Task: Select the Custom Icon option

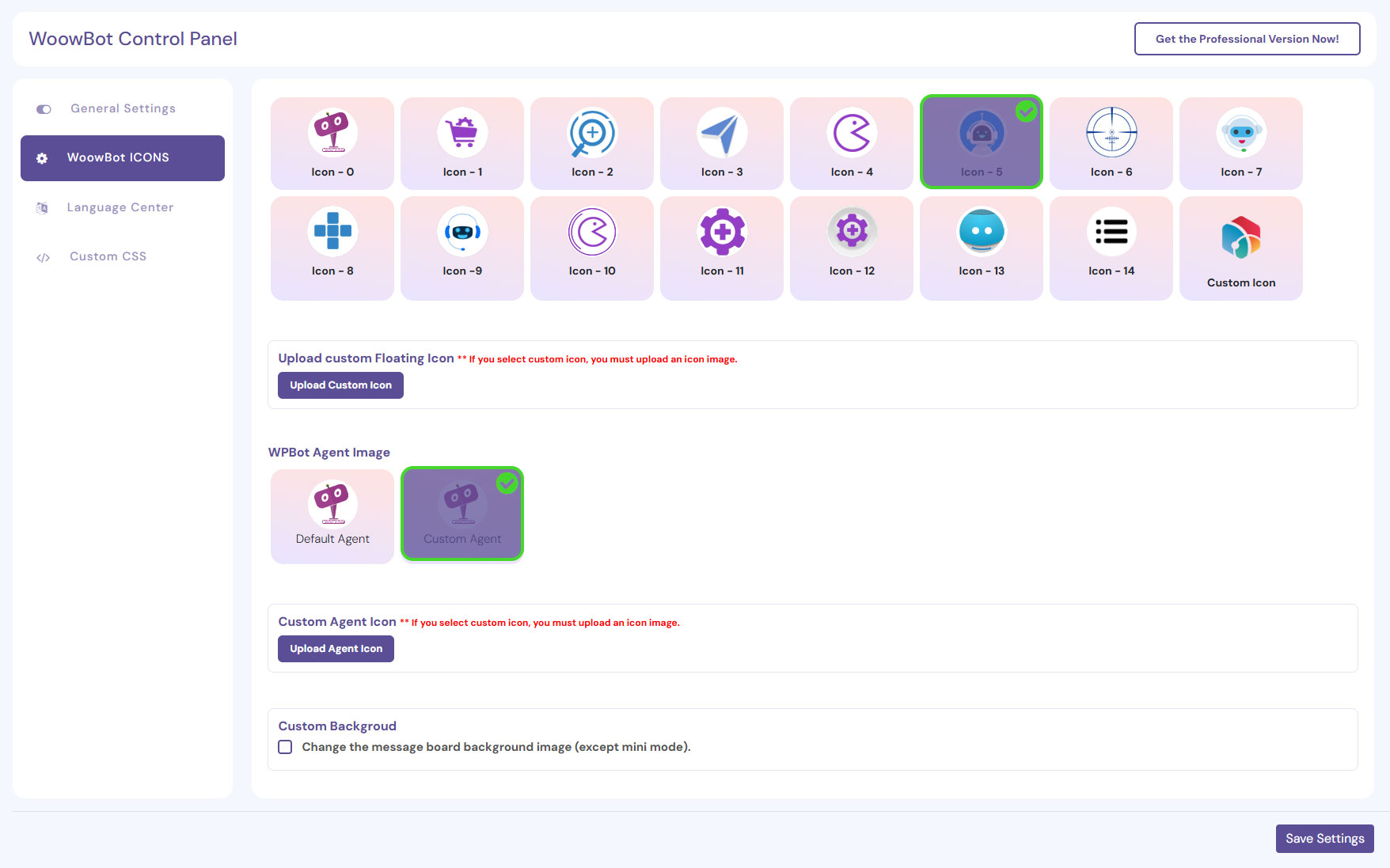Action: (1241, 248)
